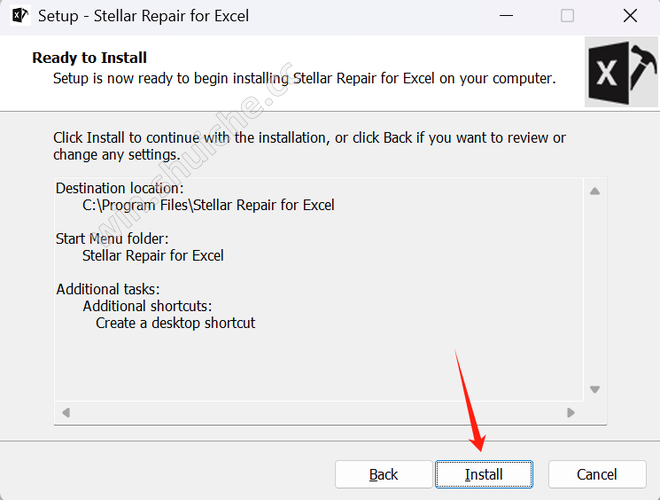Screen dimensions: 660x500
Task: Click the 'Start Menu folder:' label
Action: click(x=112, y=239)
